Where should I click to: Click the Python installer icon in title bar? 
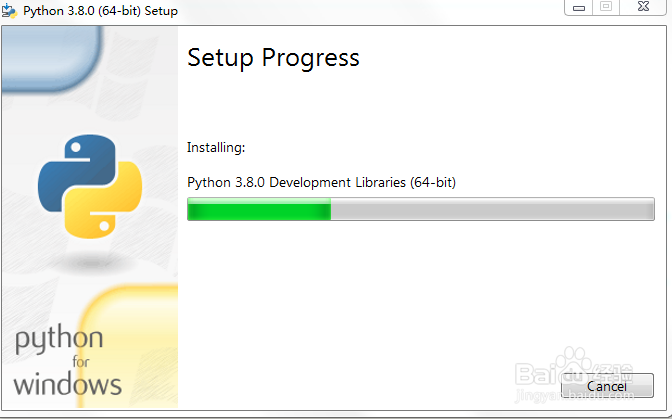(x=9, y=11)
